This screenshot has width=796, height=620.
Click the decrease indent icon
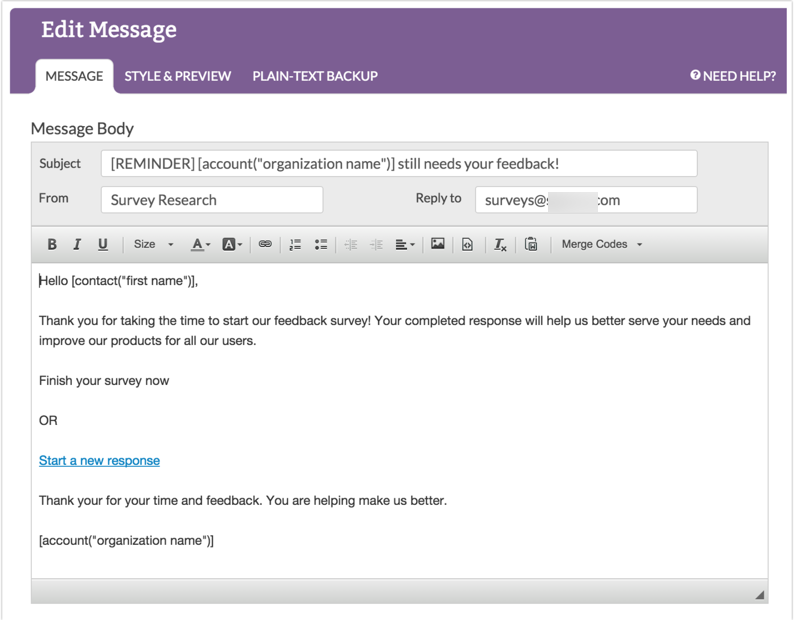click(x=351, y=244)
